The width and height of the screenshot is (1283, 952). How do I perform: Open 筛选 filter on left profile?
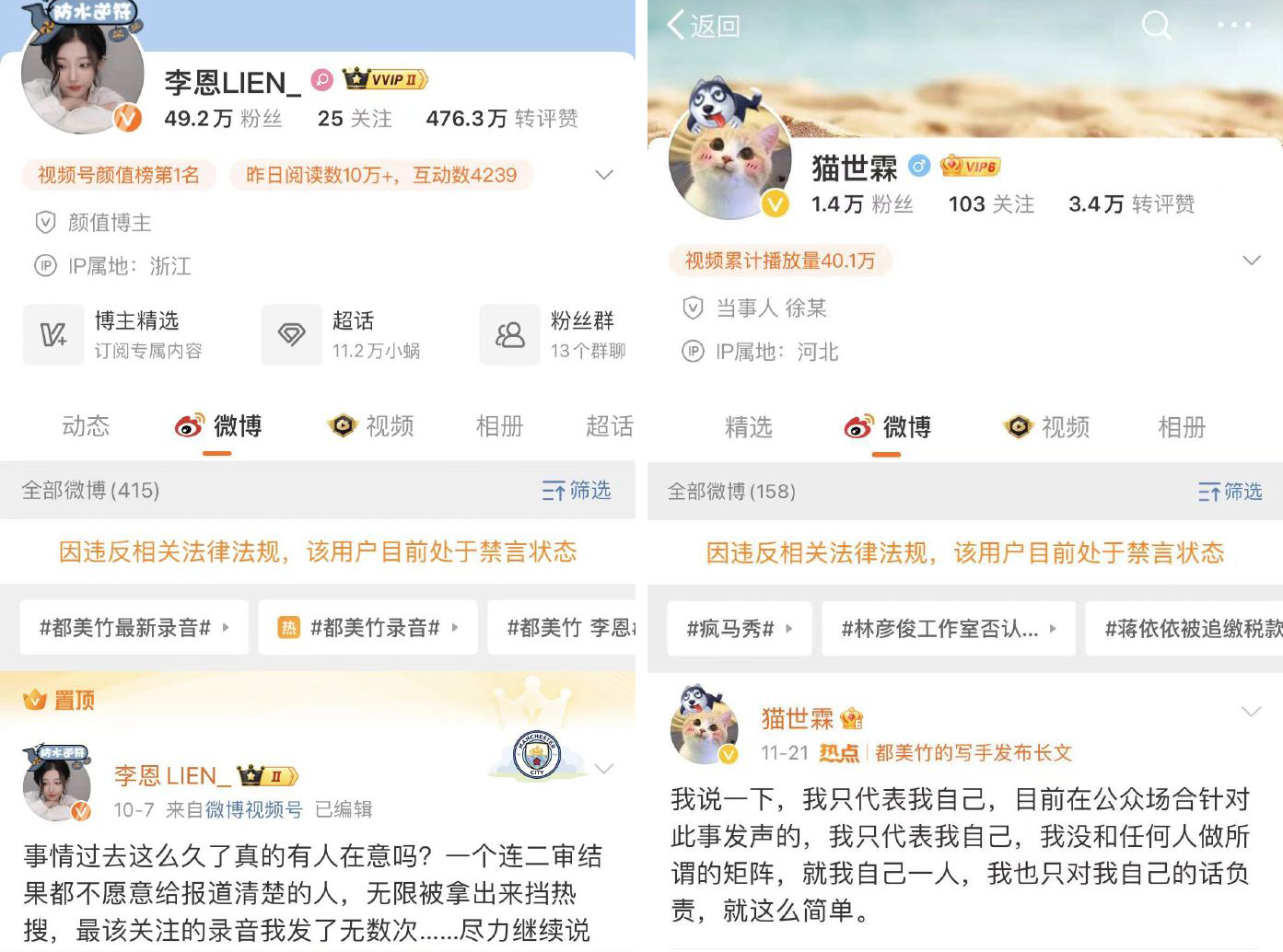(577, 490)
